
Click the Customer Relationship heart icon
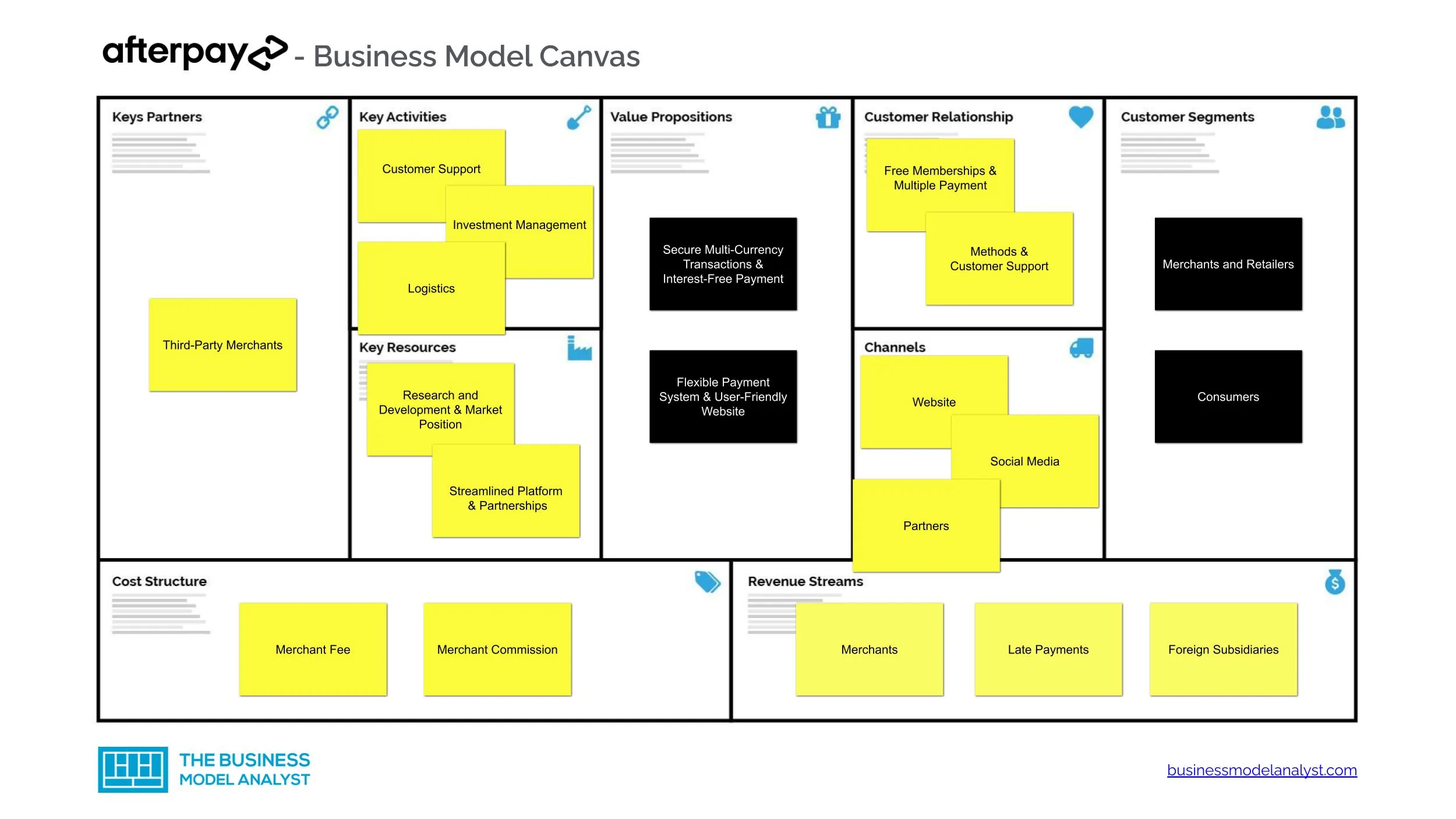click(x=1091, y=118)
